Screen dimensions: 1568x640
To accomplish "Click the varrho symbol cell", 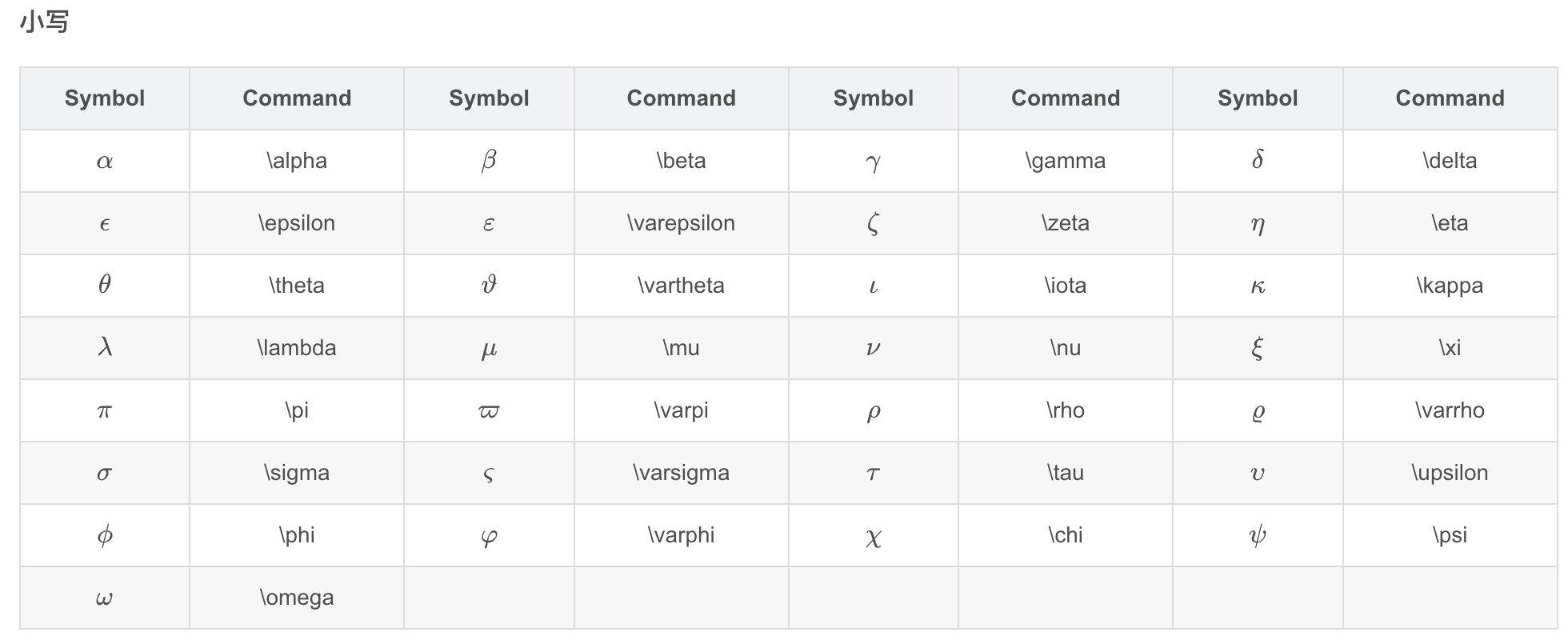I will coord(1258,410).
